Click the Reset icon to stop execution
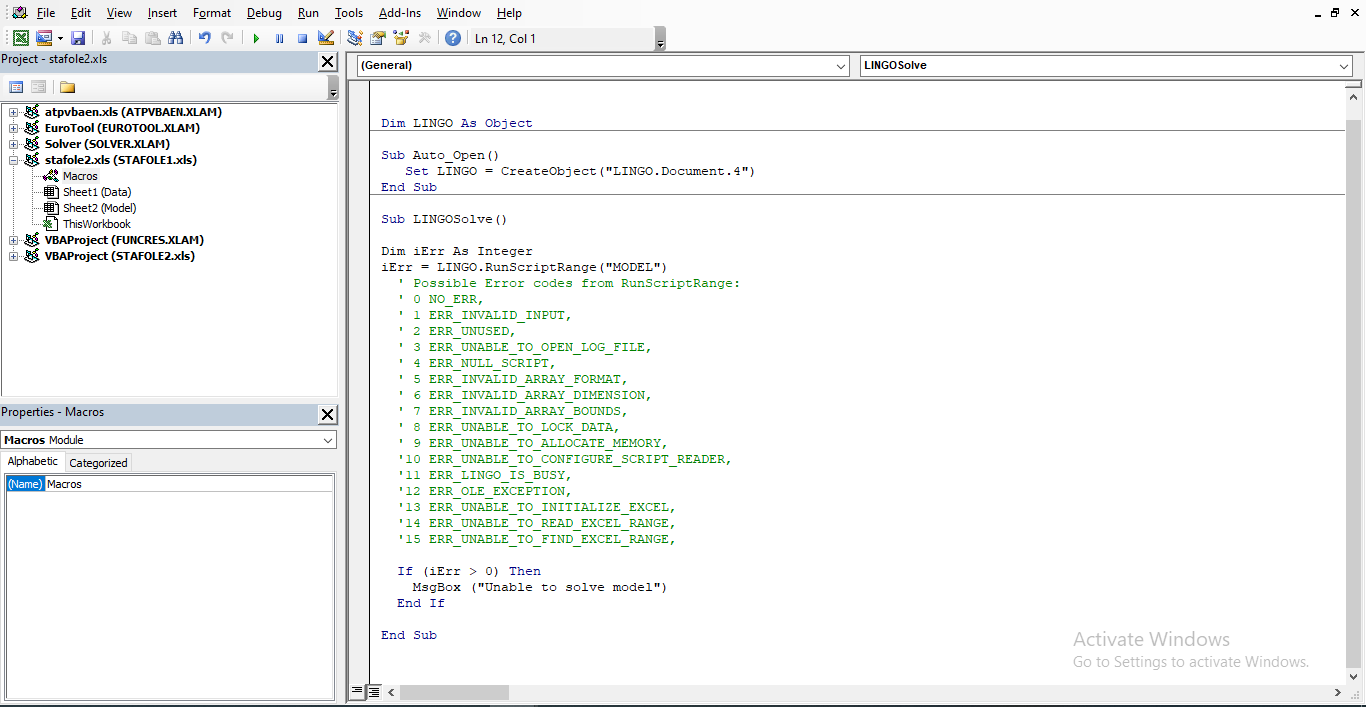This screenshot has width=1366, height=707. coord(301,37)
